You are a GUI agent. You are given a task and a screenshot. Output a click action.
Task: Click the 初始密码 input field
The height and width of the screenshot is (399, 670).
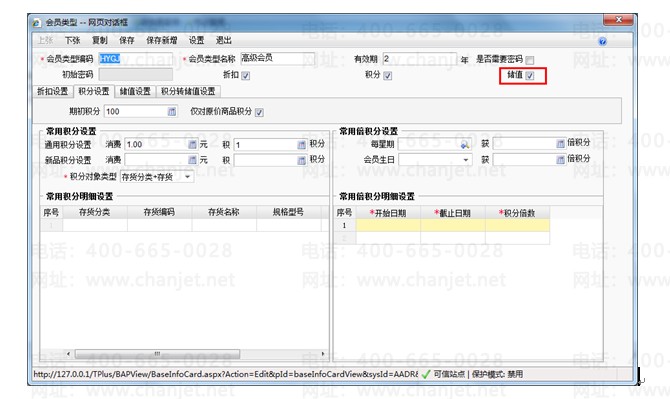coord(135,74)
